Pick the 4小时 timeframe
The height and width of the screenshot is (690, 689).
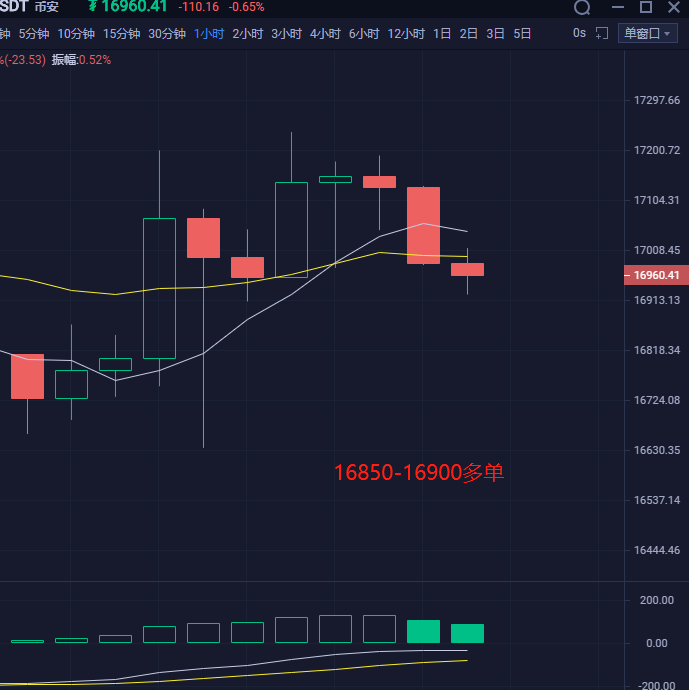(x=325, y=33)
